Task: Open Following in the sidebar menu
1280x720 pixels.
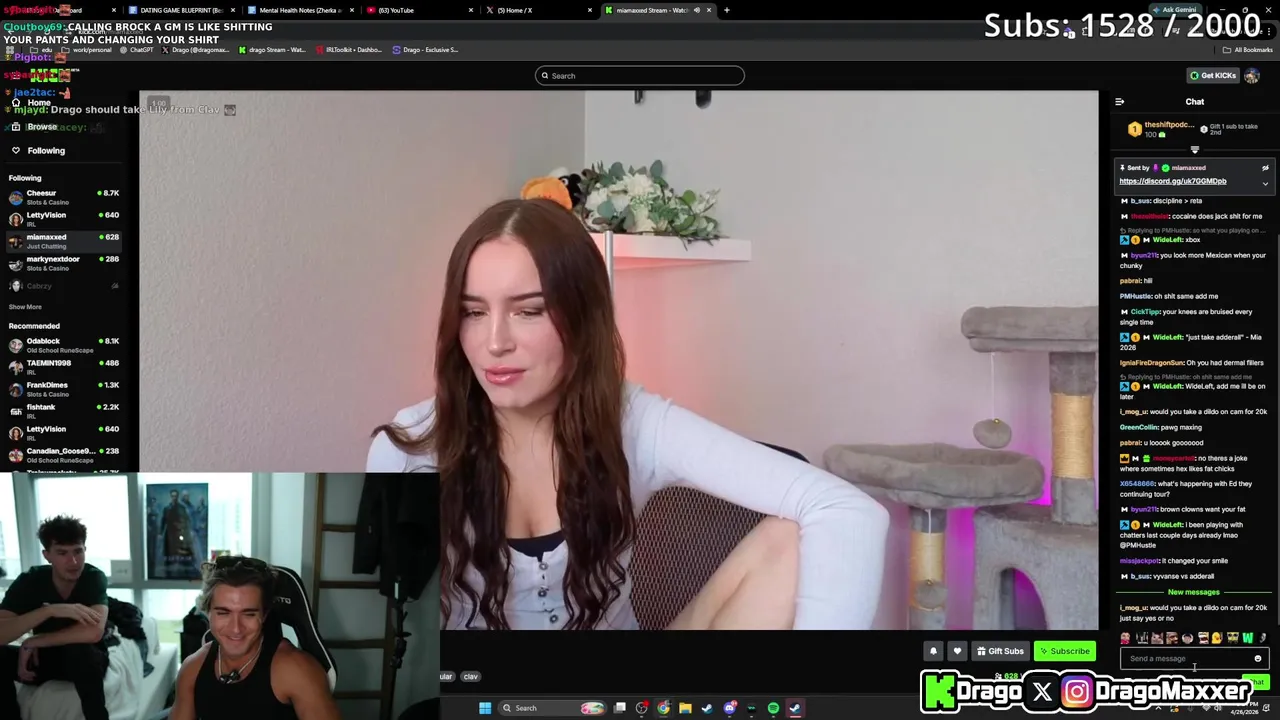Action: 46,151
